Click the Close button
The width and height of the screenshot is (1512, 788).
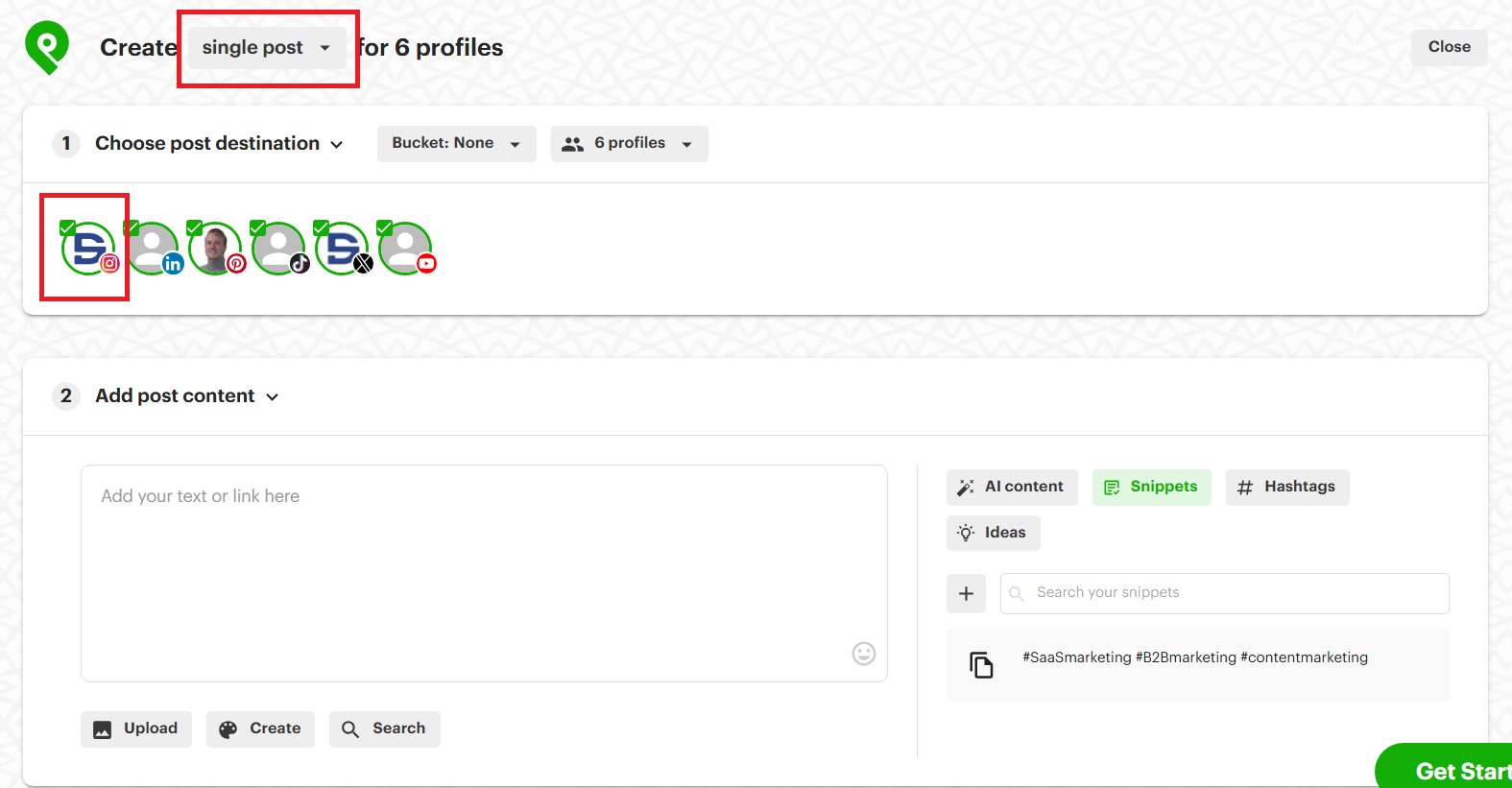[1449, 47]
